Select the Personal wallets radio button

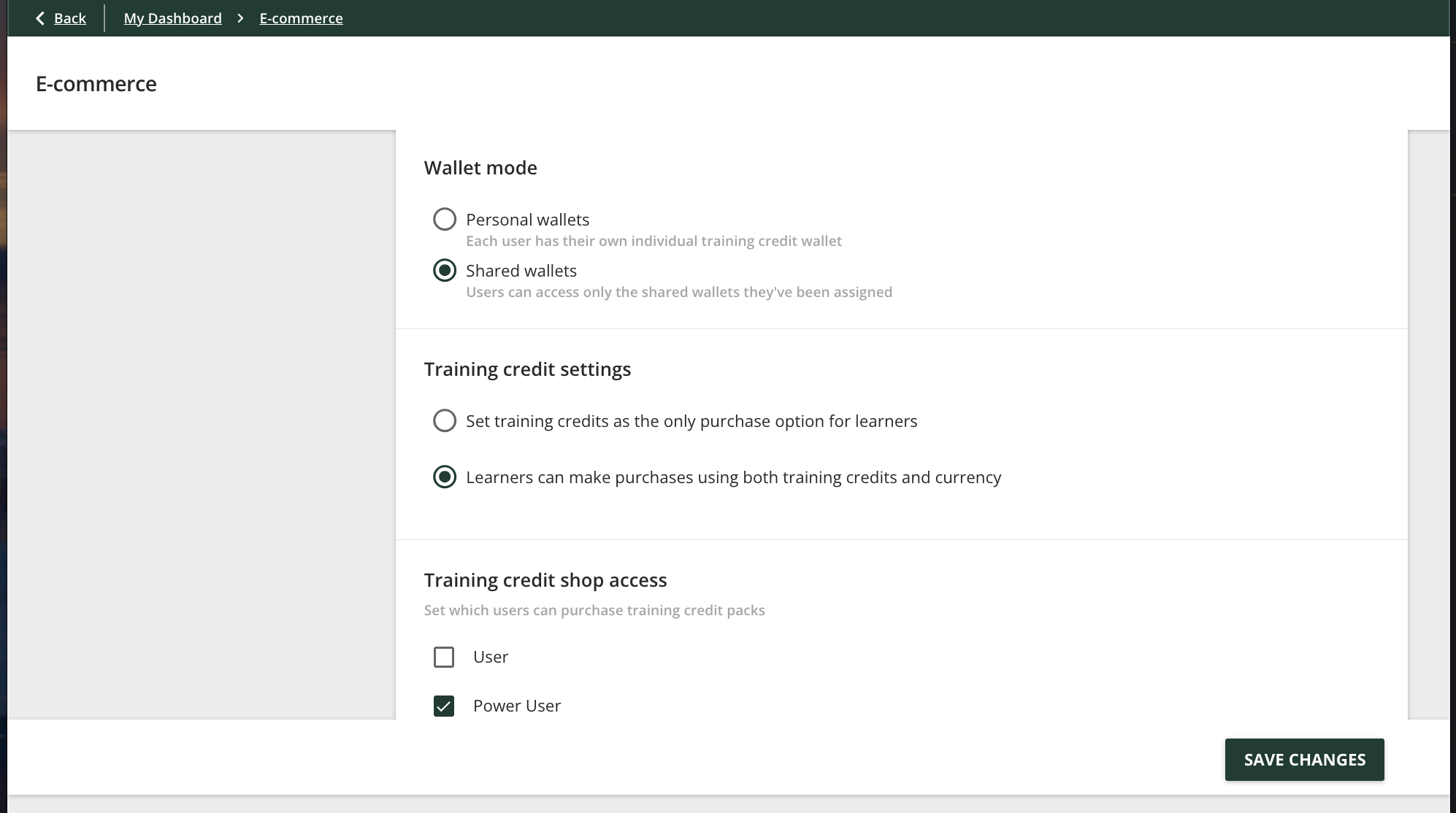pos(445,220)
